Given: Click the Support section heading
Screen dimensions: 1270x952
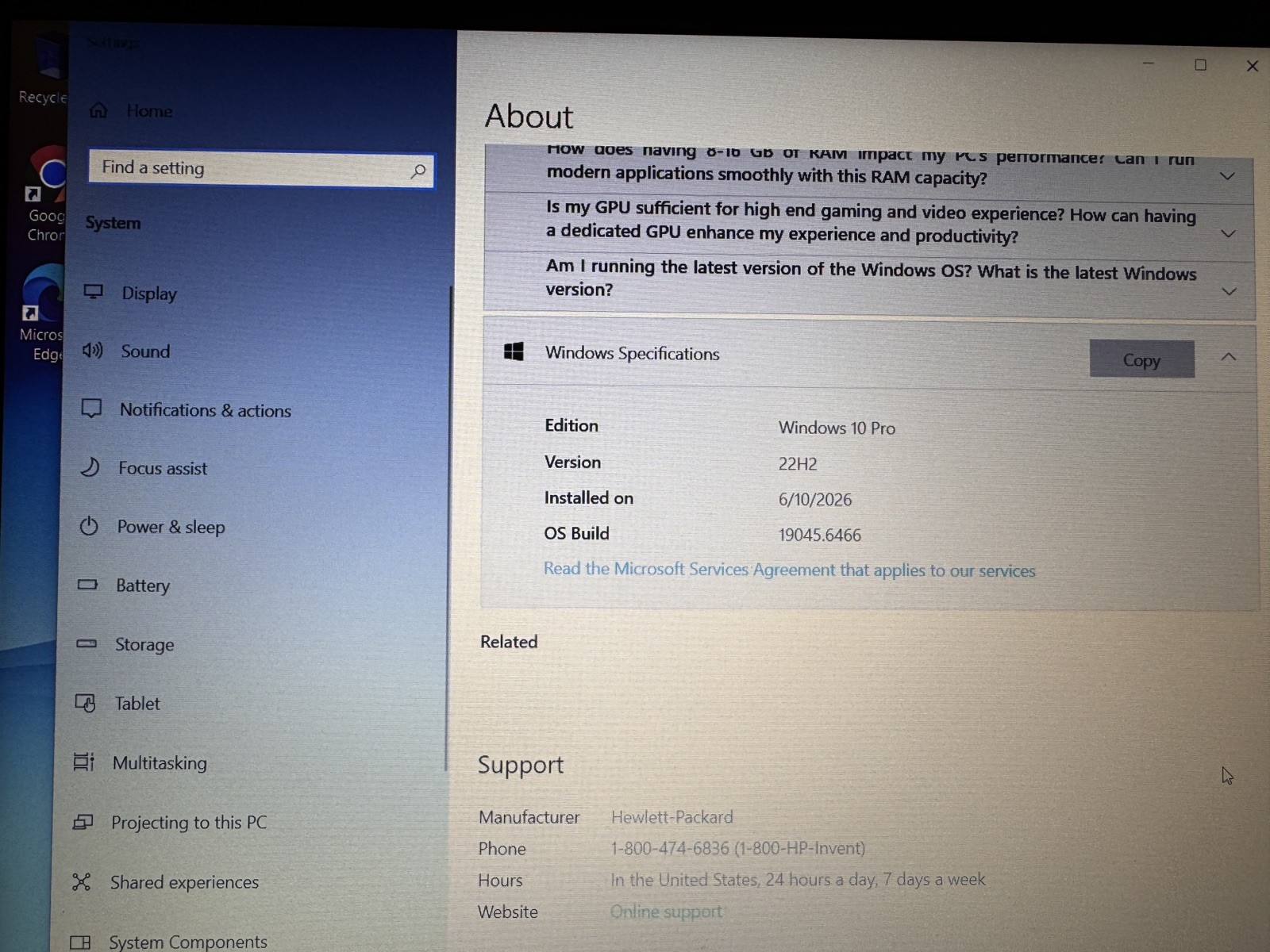Looking at the screenshot, I should click(x=520, y=765).
